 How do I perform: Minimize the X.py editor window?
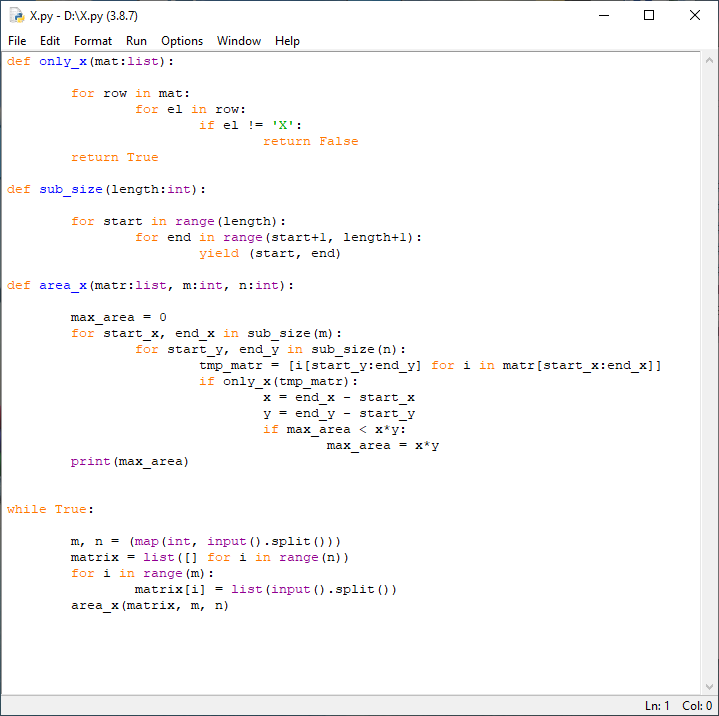click(603, 15)
